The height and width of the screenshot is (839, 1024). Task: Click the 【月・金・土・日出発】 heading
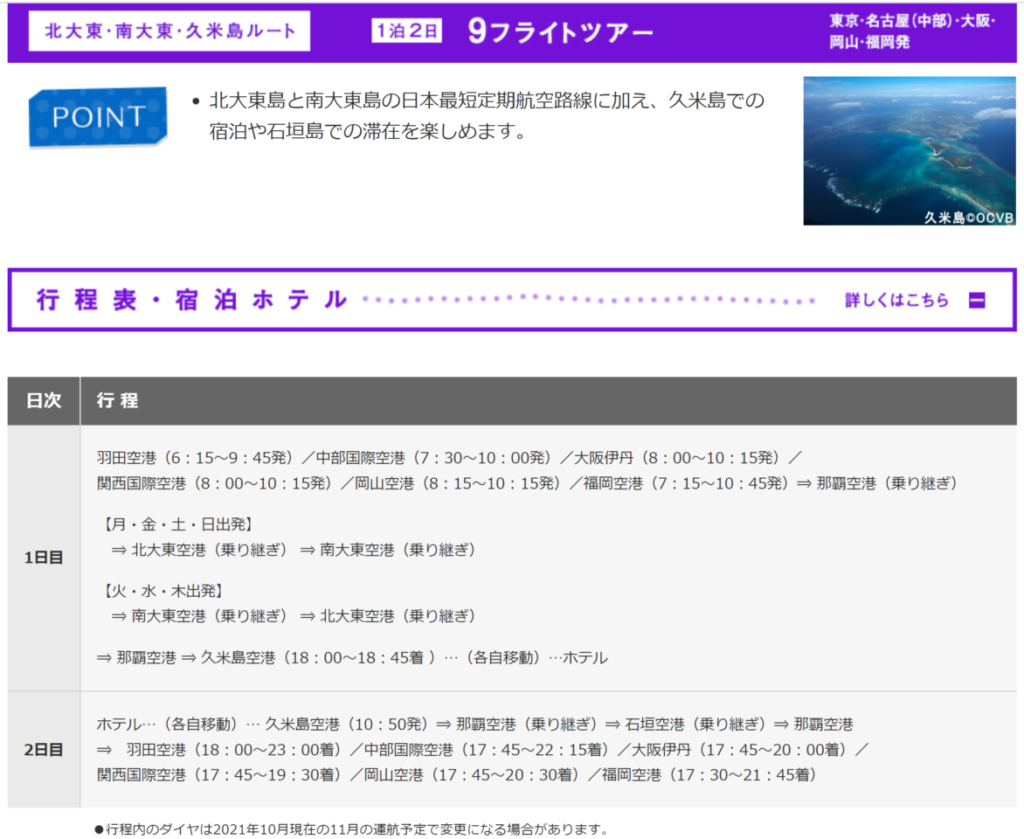(x=177, y=524)
